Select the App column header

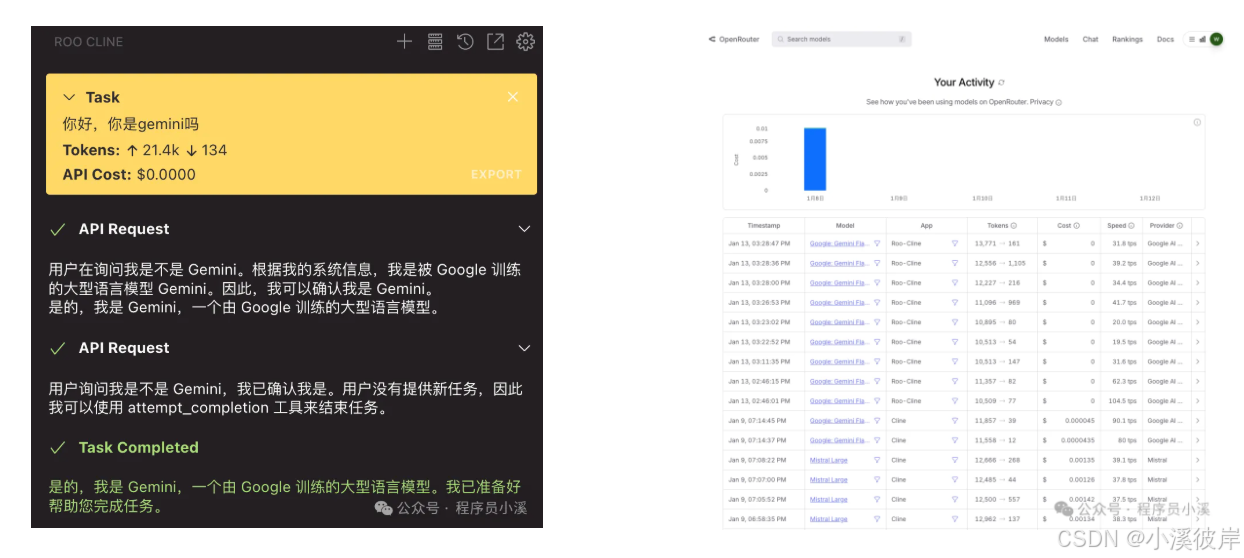[926, 226]
